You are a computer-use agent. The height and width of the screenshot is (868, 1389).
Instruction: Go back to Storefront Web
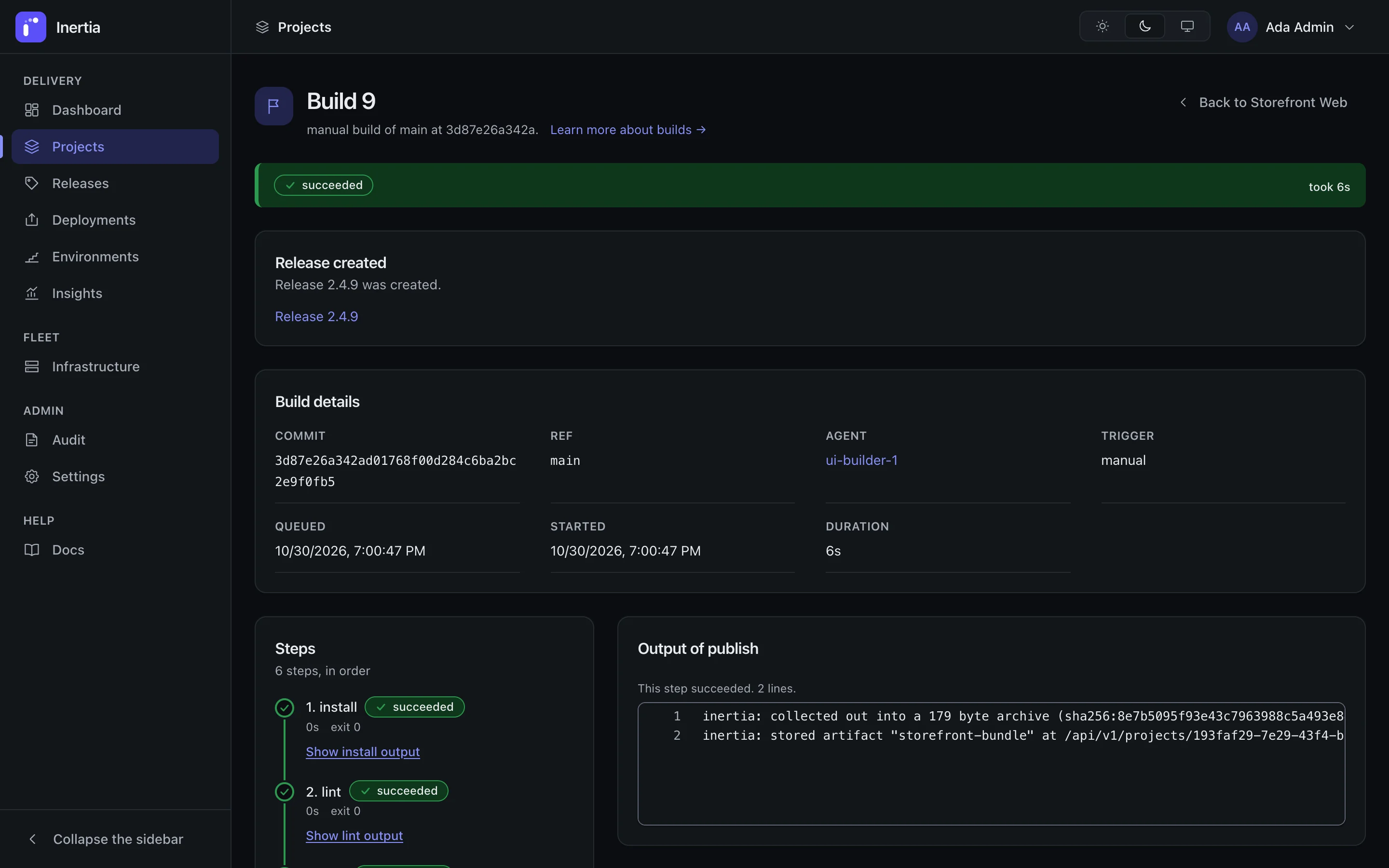1263,102
